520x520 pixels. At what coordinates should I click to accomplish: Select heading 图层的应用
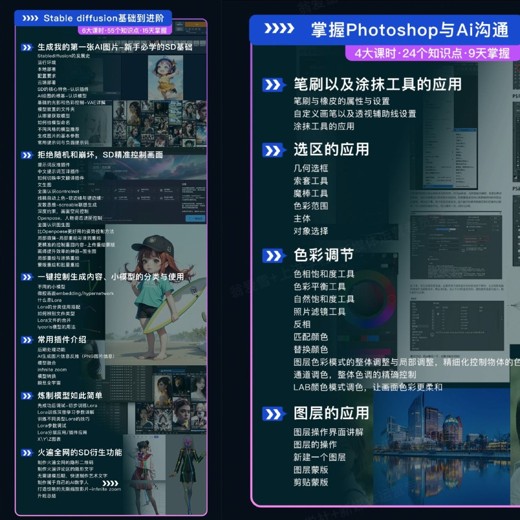point(331,413)
